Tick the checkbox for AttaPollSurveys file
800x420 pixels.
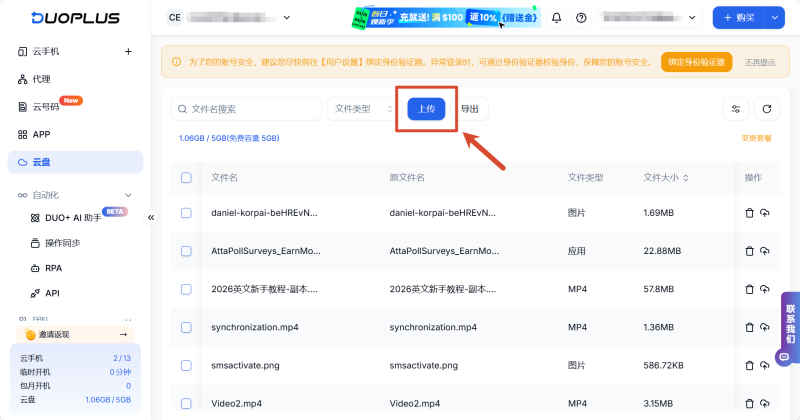coord(186,251)
